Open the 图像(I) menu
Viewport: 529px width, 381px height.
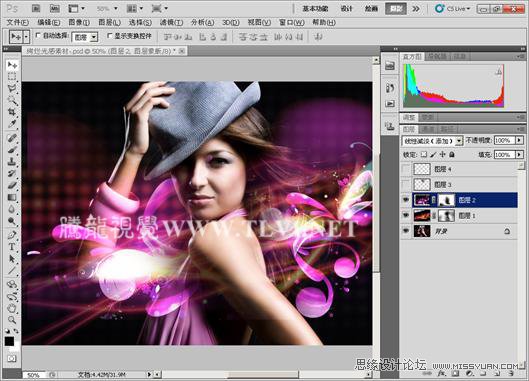point(79,22)
